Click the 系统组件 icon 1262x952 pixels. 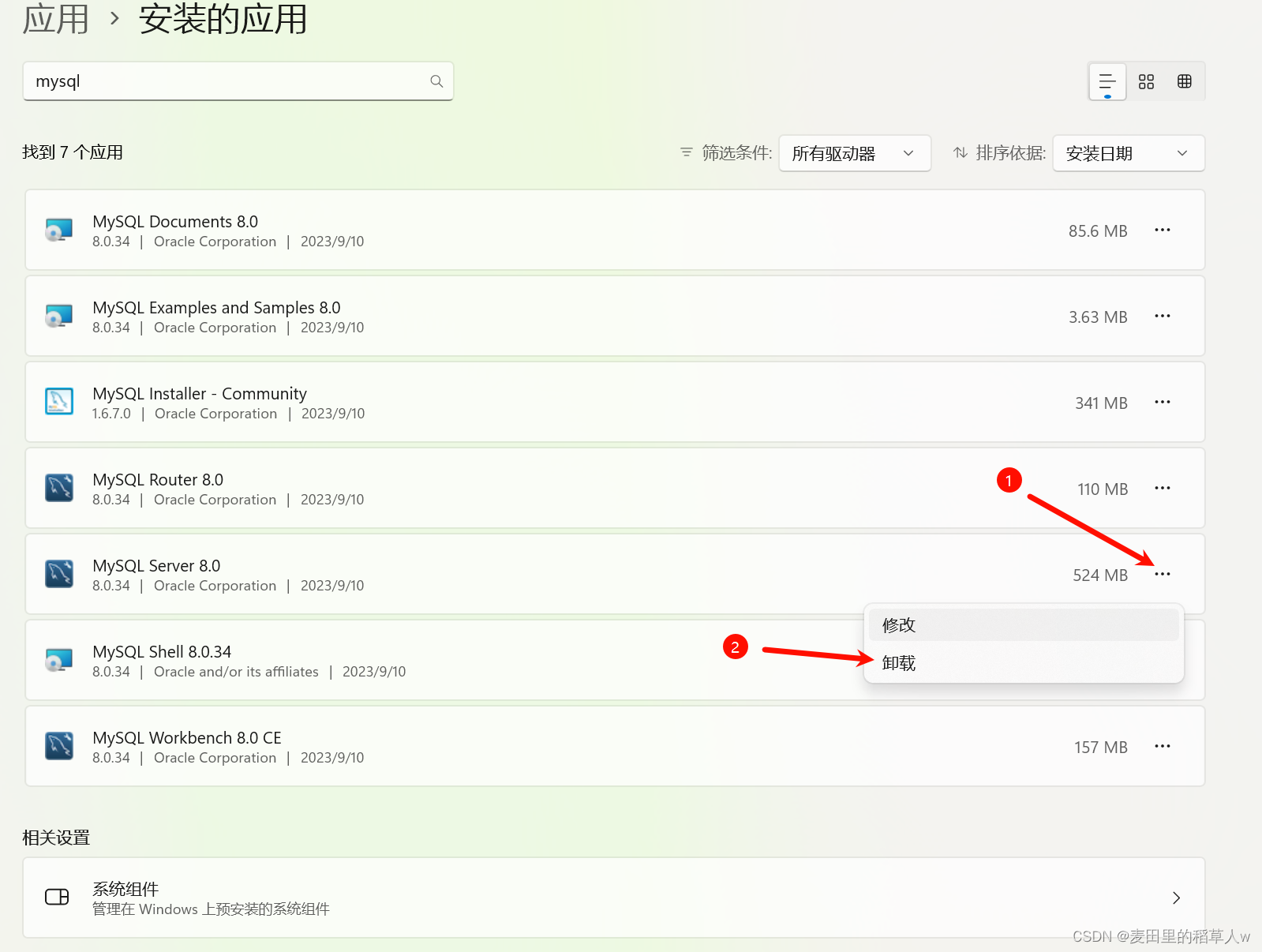point(57,897)
